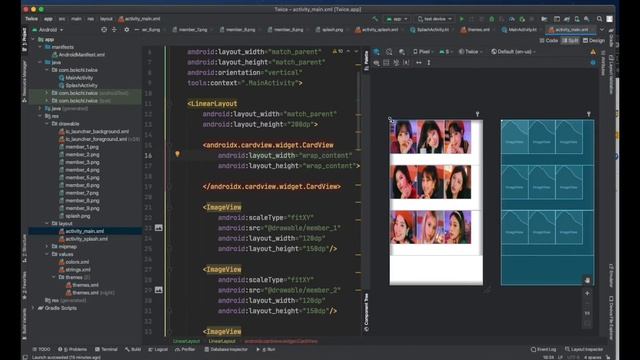
Task: Open the Palette side tab
Action: point(366,60)
